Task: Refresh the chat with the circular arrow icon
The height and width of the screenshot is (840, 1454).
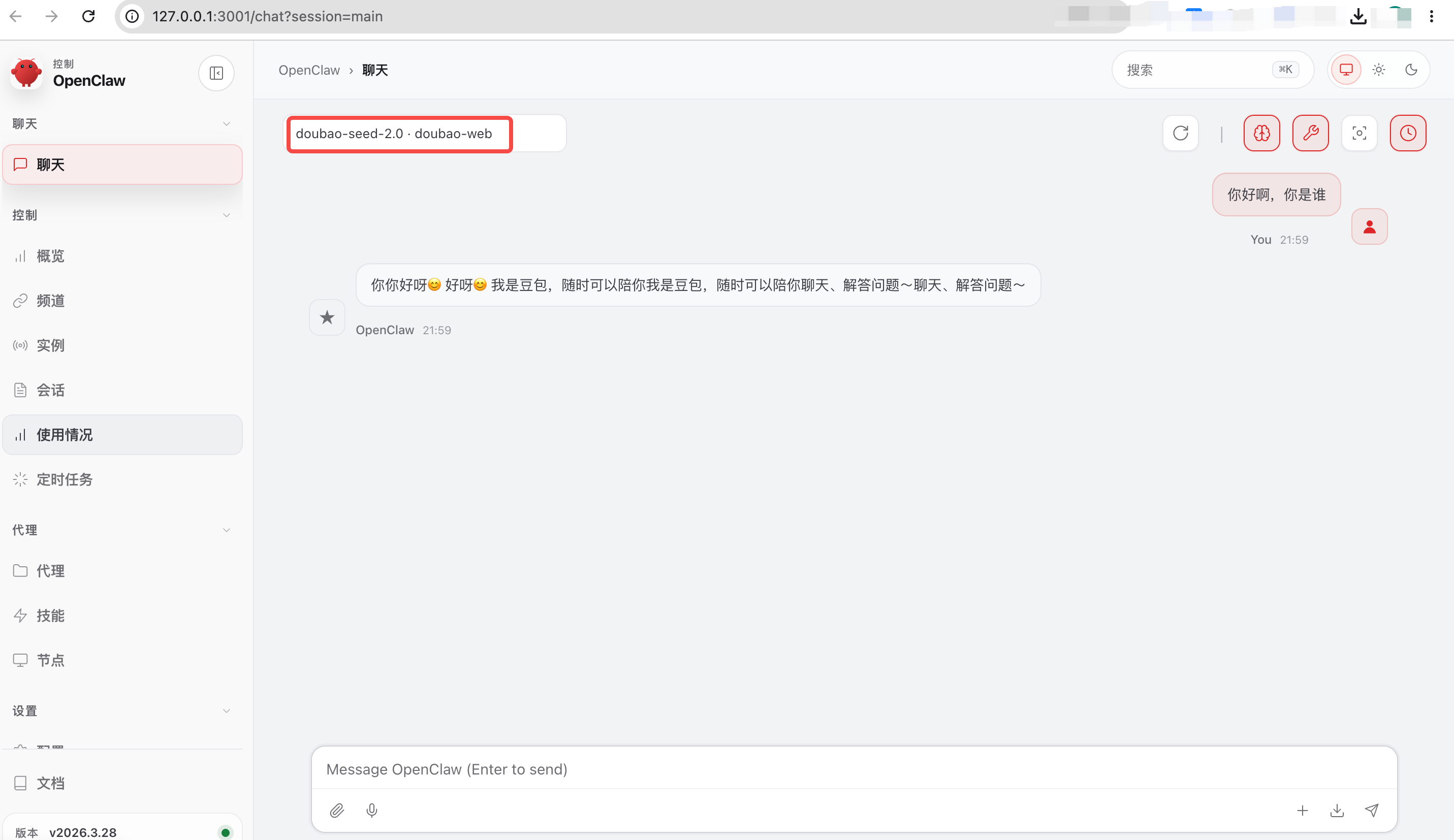Action: tap(1181, 133)
